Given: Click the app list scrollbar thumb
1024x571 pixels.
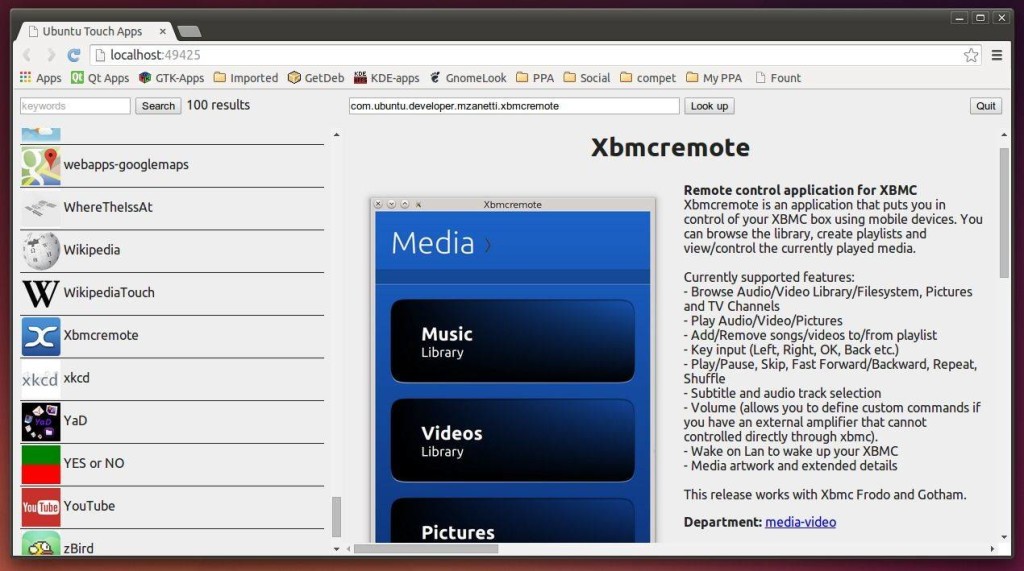Looking at the screenshot, I should tap(336, 516).
